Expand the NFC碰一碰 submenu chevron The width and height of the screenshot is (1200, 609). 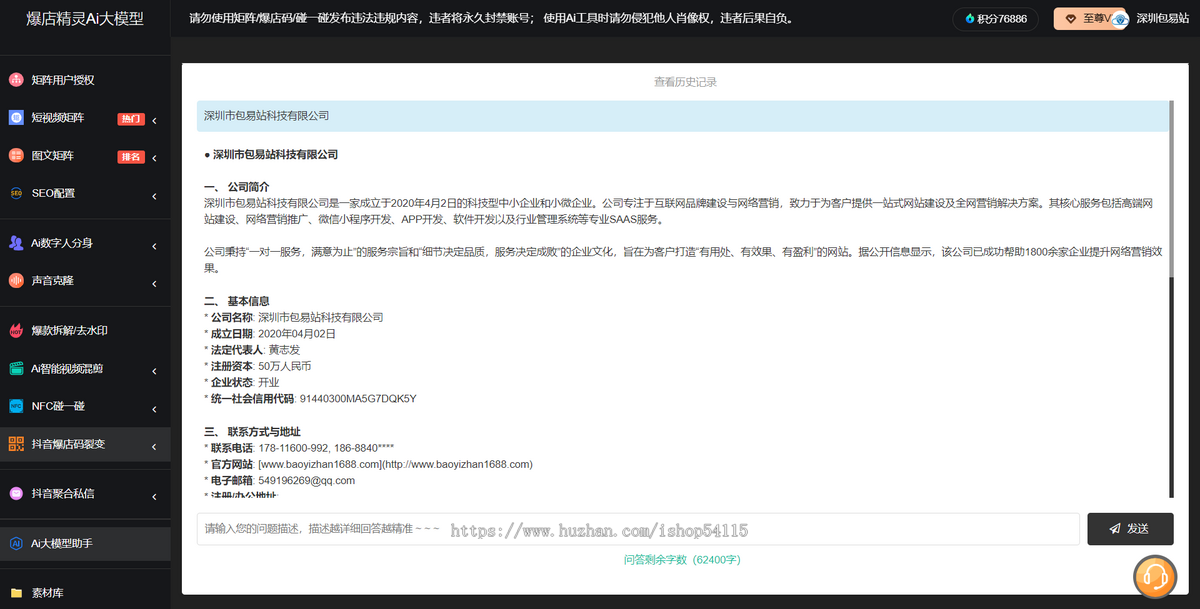point(155,408)
